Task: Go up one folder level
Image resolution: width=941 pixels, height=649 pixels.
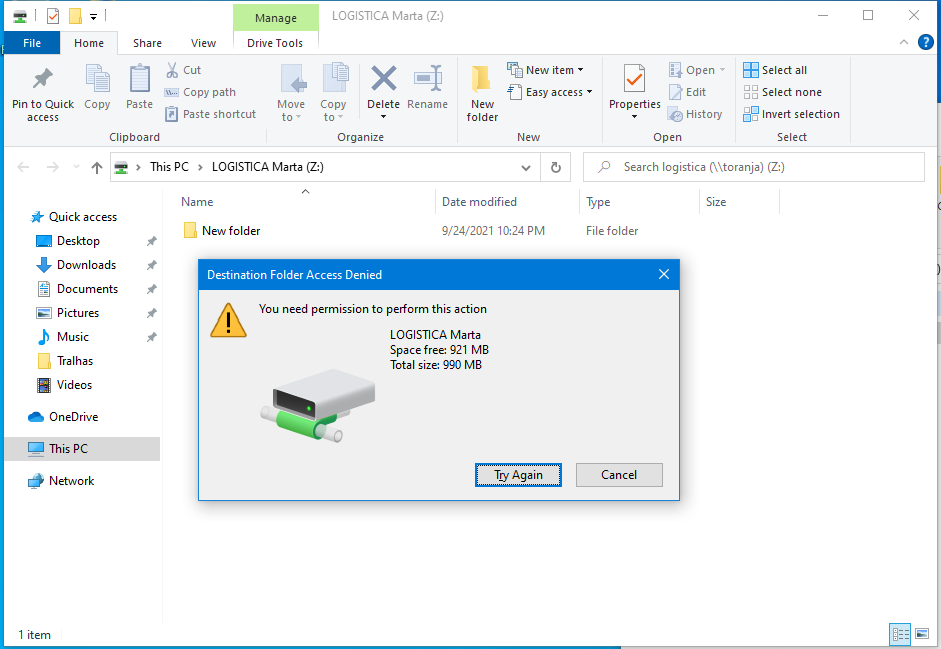Action: tap(97, 168)
